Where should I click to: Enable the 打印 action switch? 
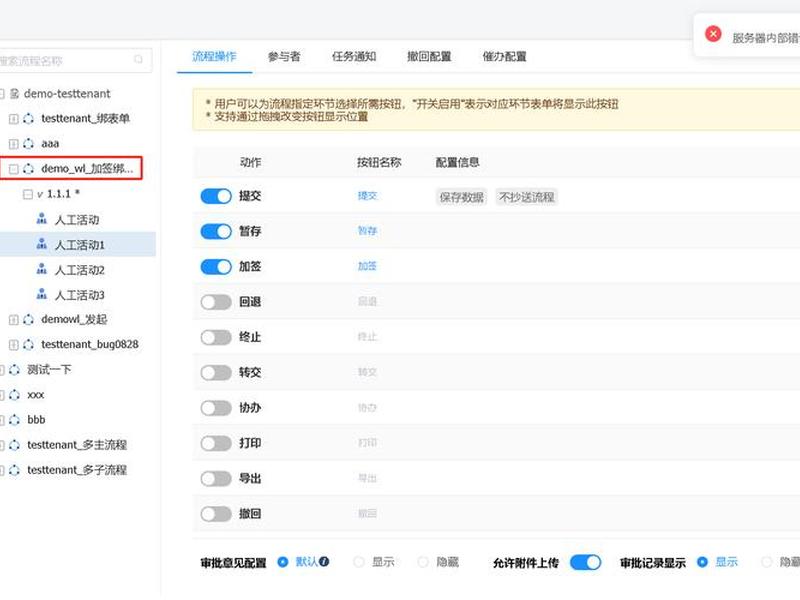(x=216, y=443)
